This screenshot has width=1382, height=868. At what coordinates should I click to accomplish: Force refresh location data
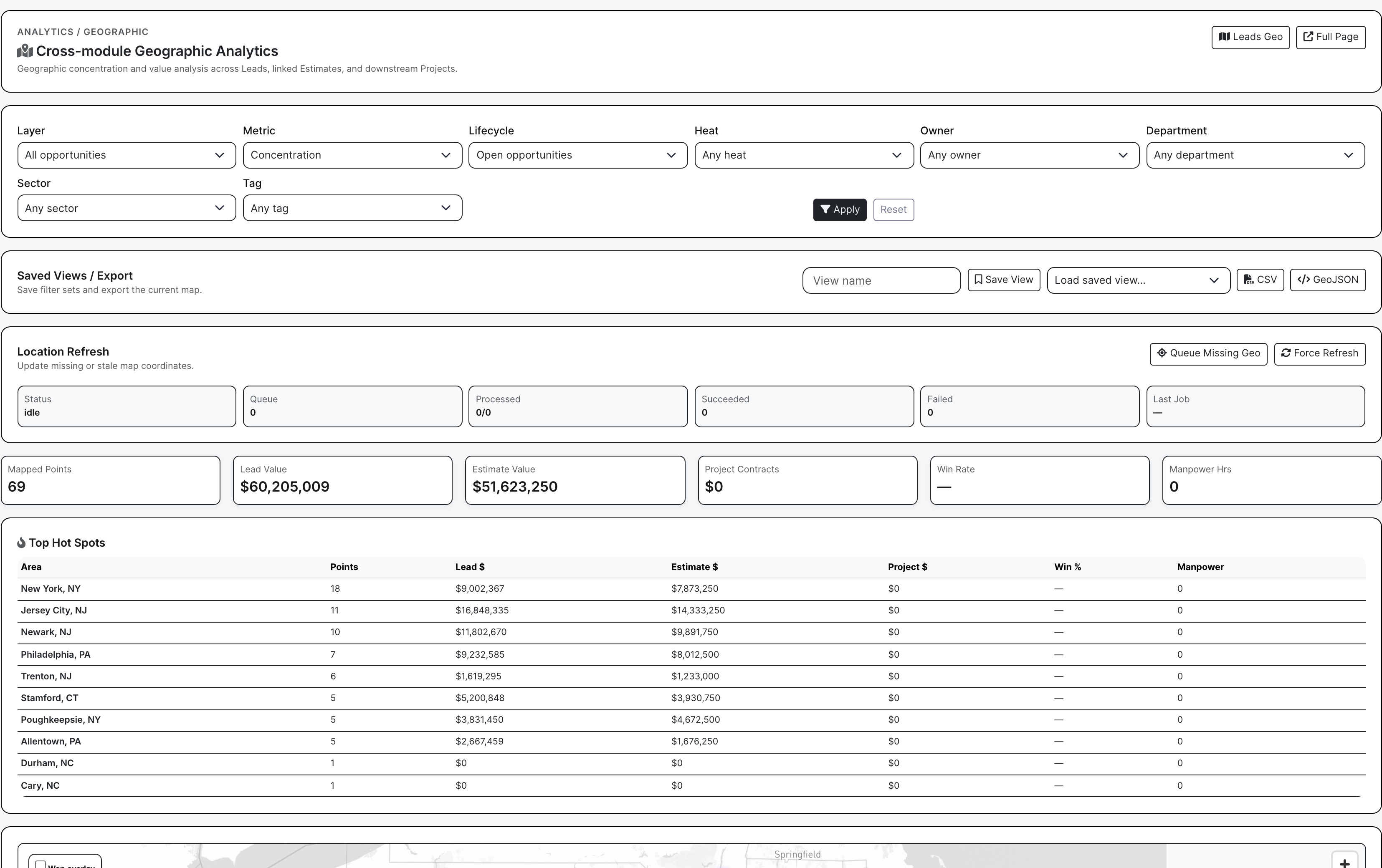click(1319, 354)
